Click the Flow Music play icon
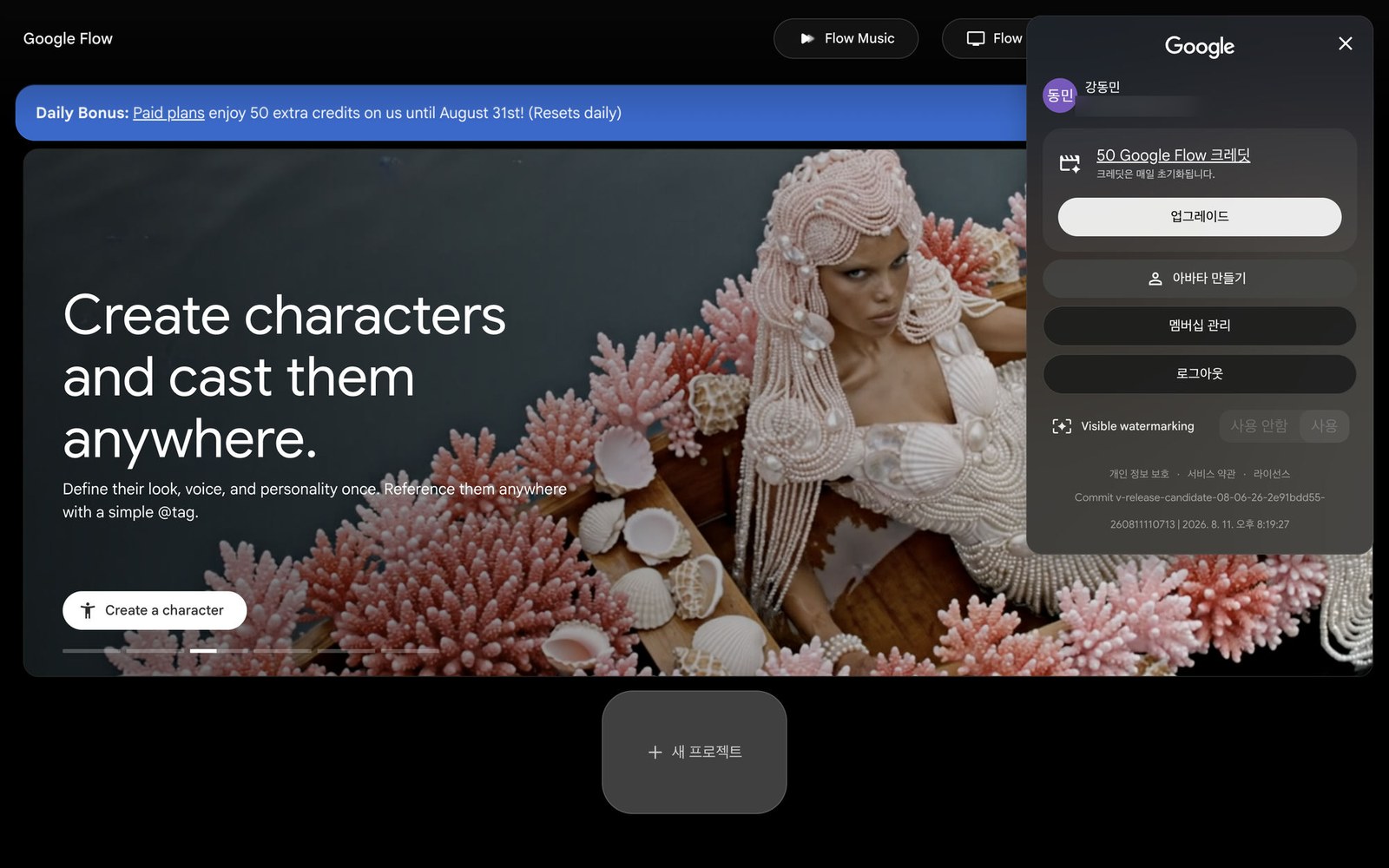 pyautogui.click(x=807, y=39)
